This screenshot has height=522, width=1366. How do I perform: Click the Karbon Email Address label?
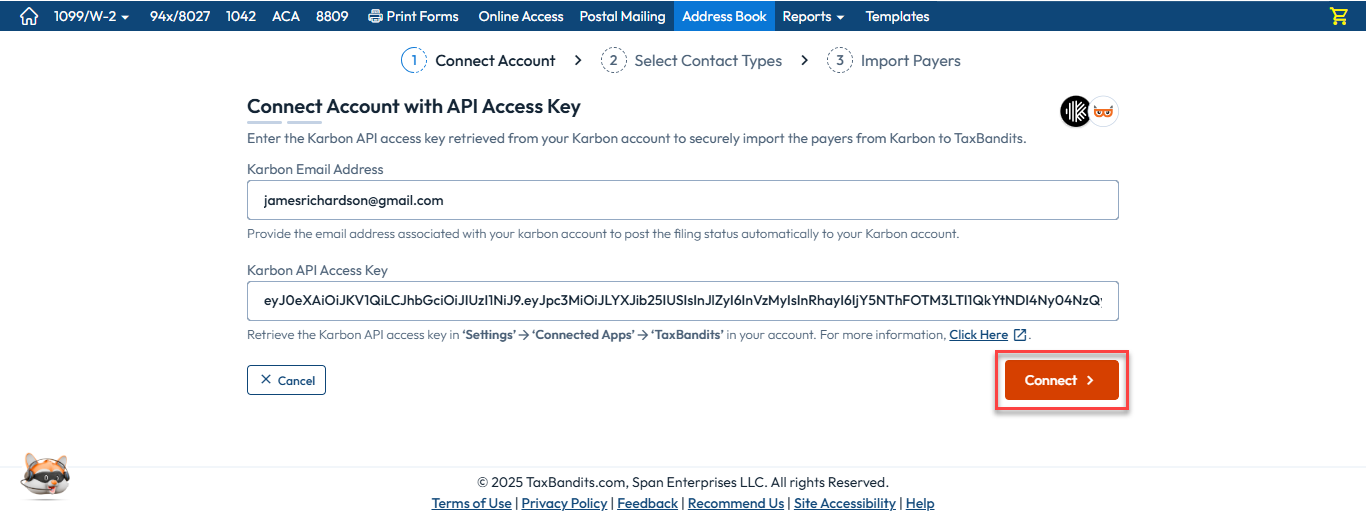(315, 169)
